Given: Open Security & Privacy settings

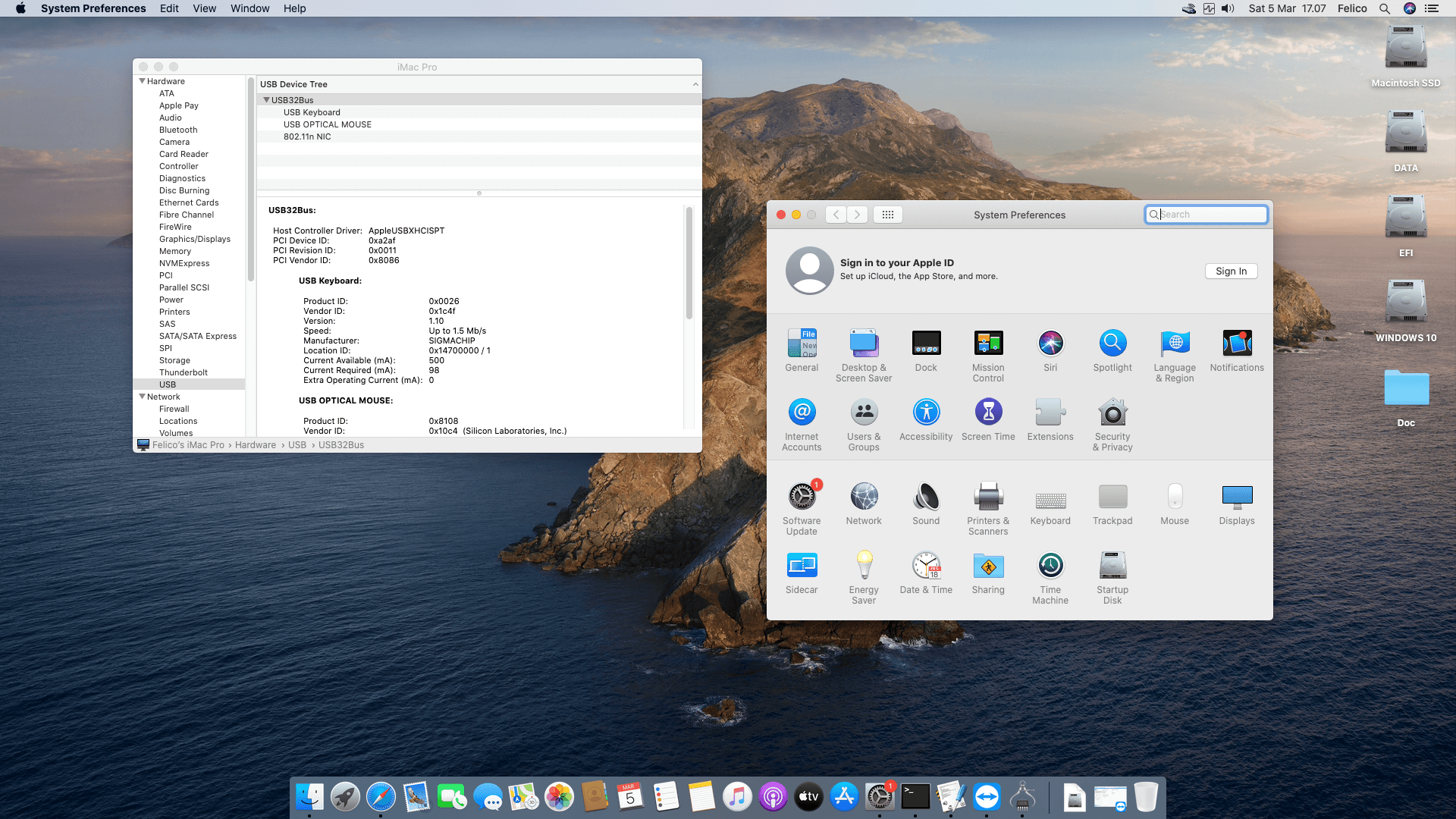Looking at the screenshot, I should point(1112,413).
